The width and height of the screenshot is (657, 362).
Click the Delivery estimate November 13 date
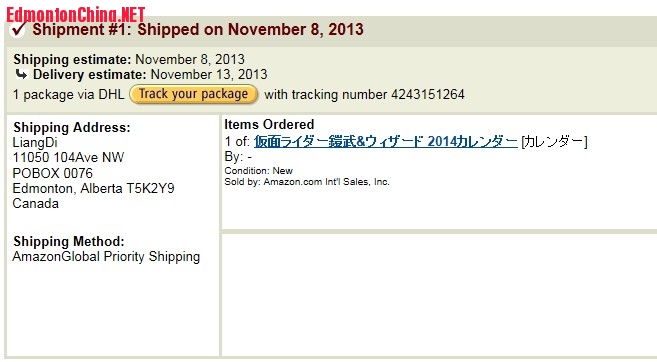(209, 75)
